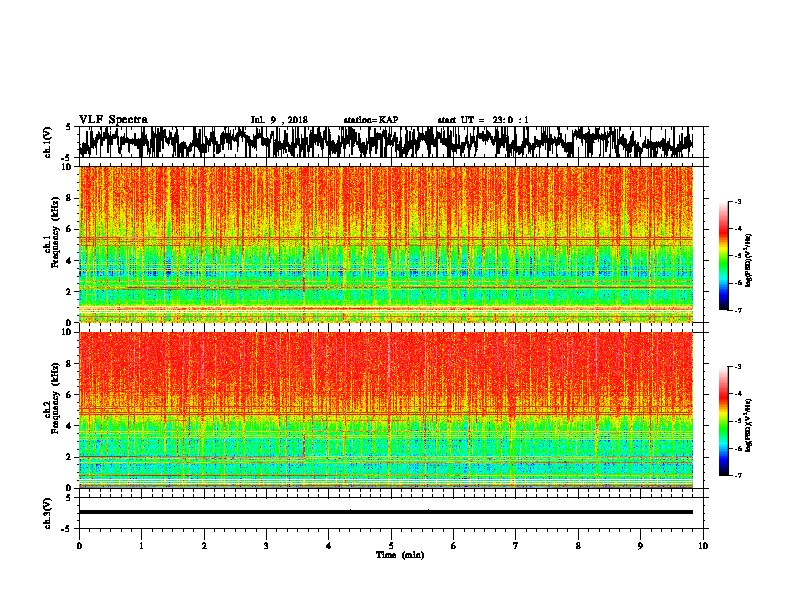Click time axis tick label "9"
792x612 pixels.
coord(640,546)
